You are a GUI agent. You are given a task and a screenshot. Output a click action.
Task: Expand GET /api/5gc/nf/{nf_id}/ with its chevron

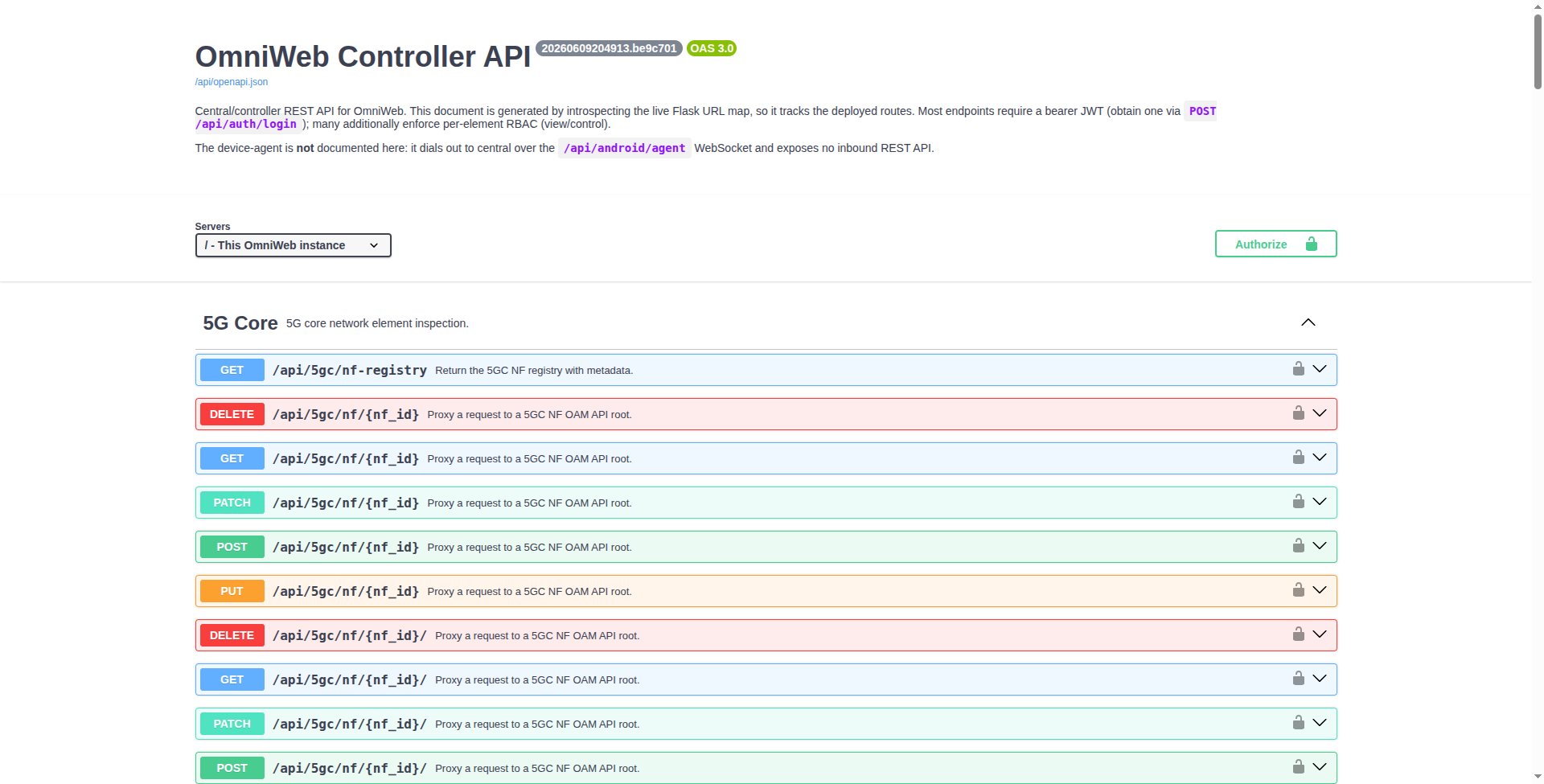(x=1320, y=679)
